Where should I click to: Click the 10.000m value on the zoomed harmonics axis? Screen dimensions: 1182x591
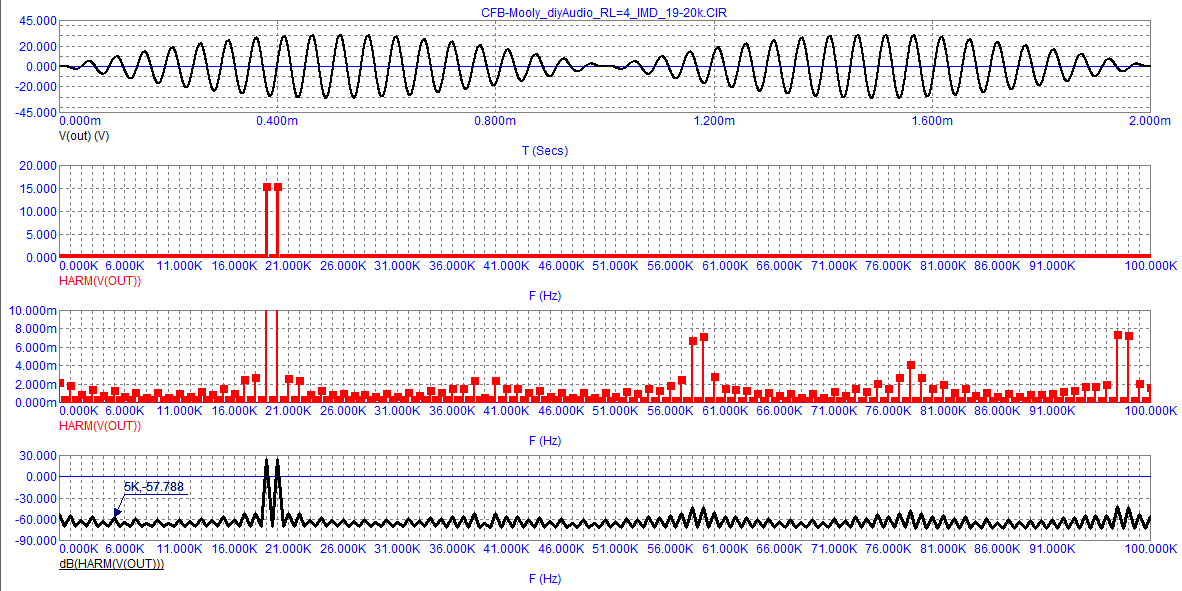coord(33,311)
